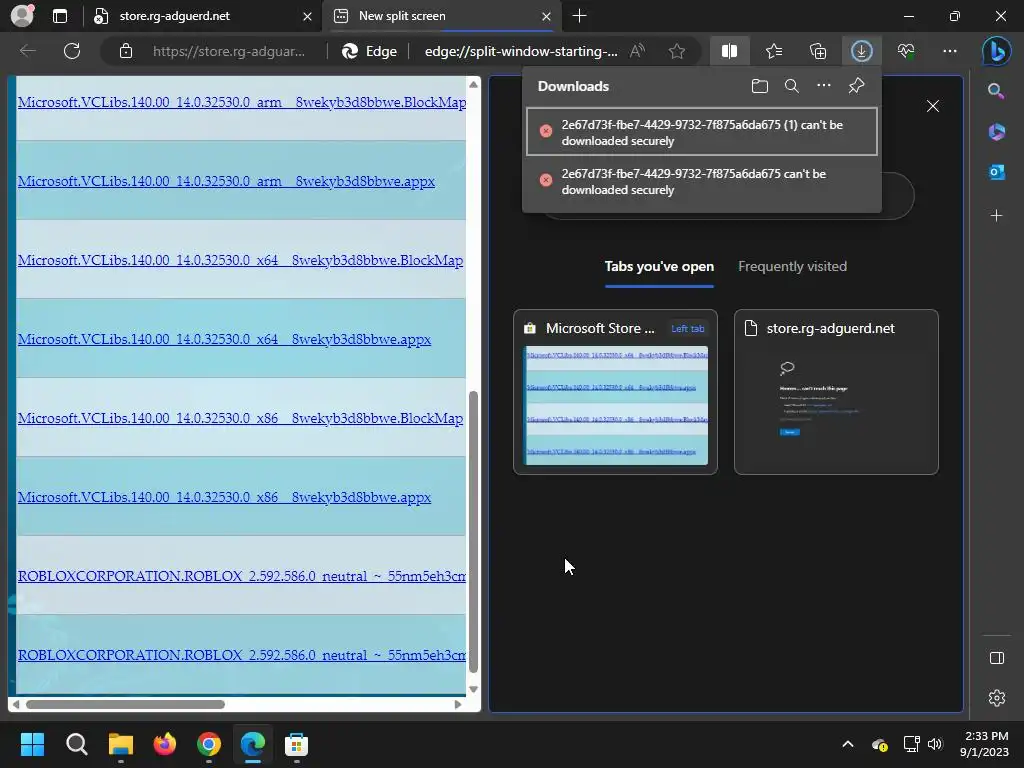Open the VCLibs arm appx link
This screenshot has height=768, width=1024.
(226, 182)
